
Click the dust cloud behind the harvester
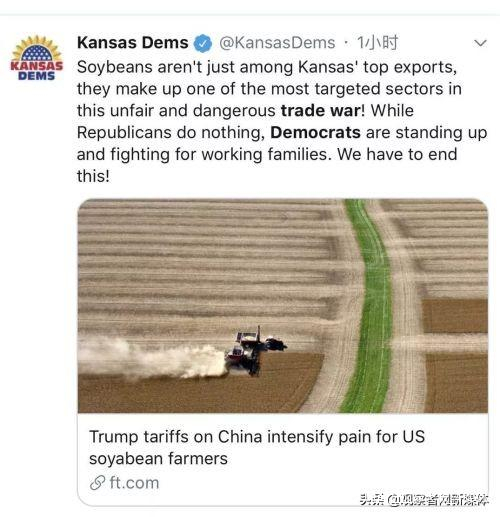(x=152, y=360)
